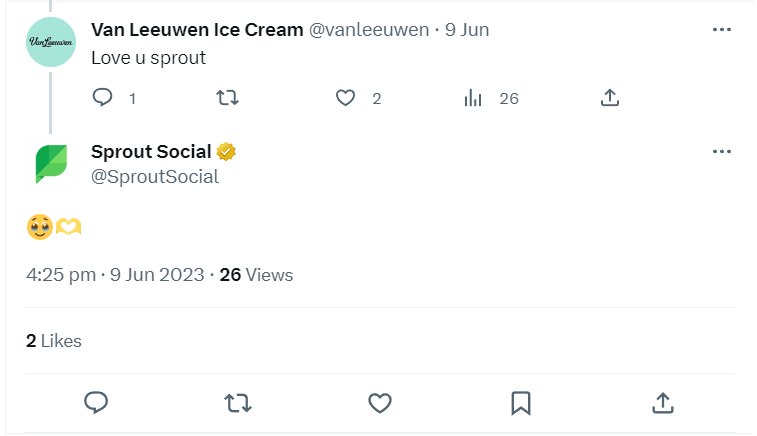Image resolution: width=757 pixels, height=436 pixels.
Task: Open more options for Van Leeuwen's tweet
Action: click(722, 29)
